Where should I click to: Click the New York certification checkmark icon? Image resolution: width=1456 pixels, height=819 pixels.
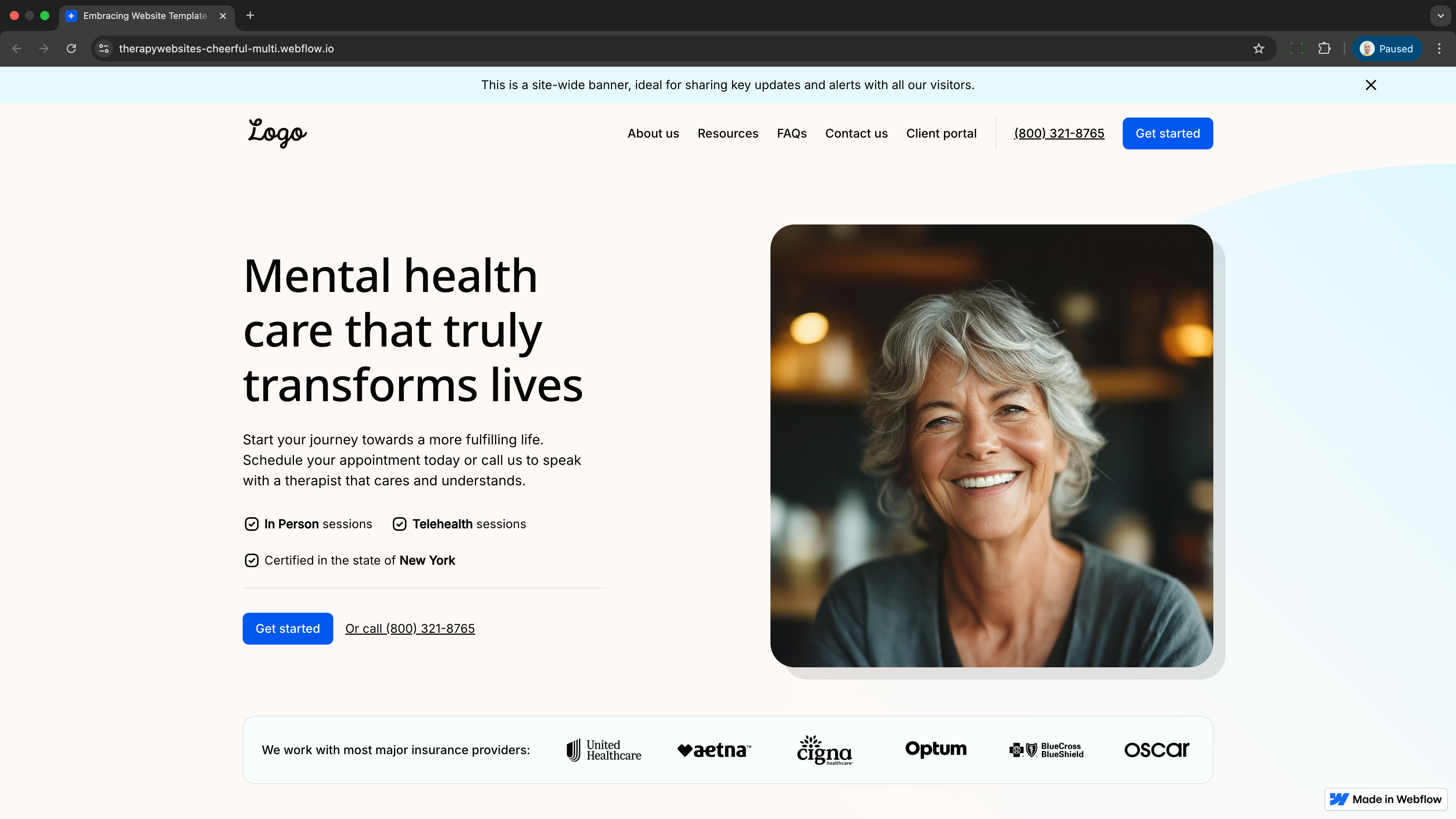coord(251,560)
